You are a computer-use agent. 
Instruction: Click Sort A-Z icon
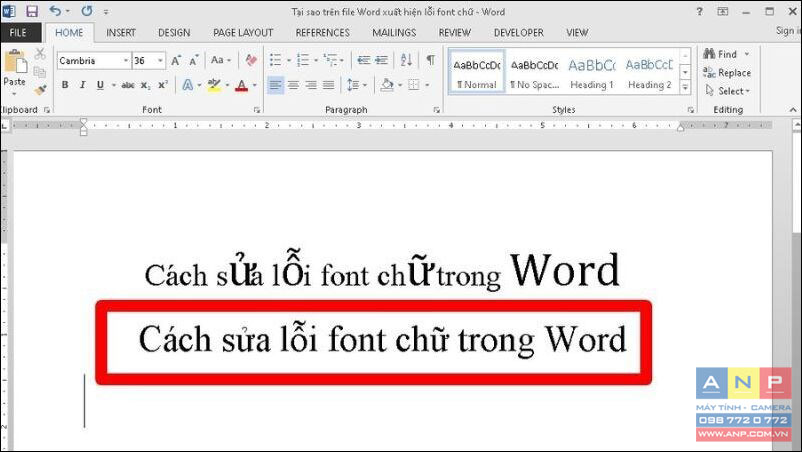coord(407,60)
